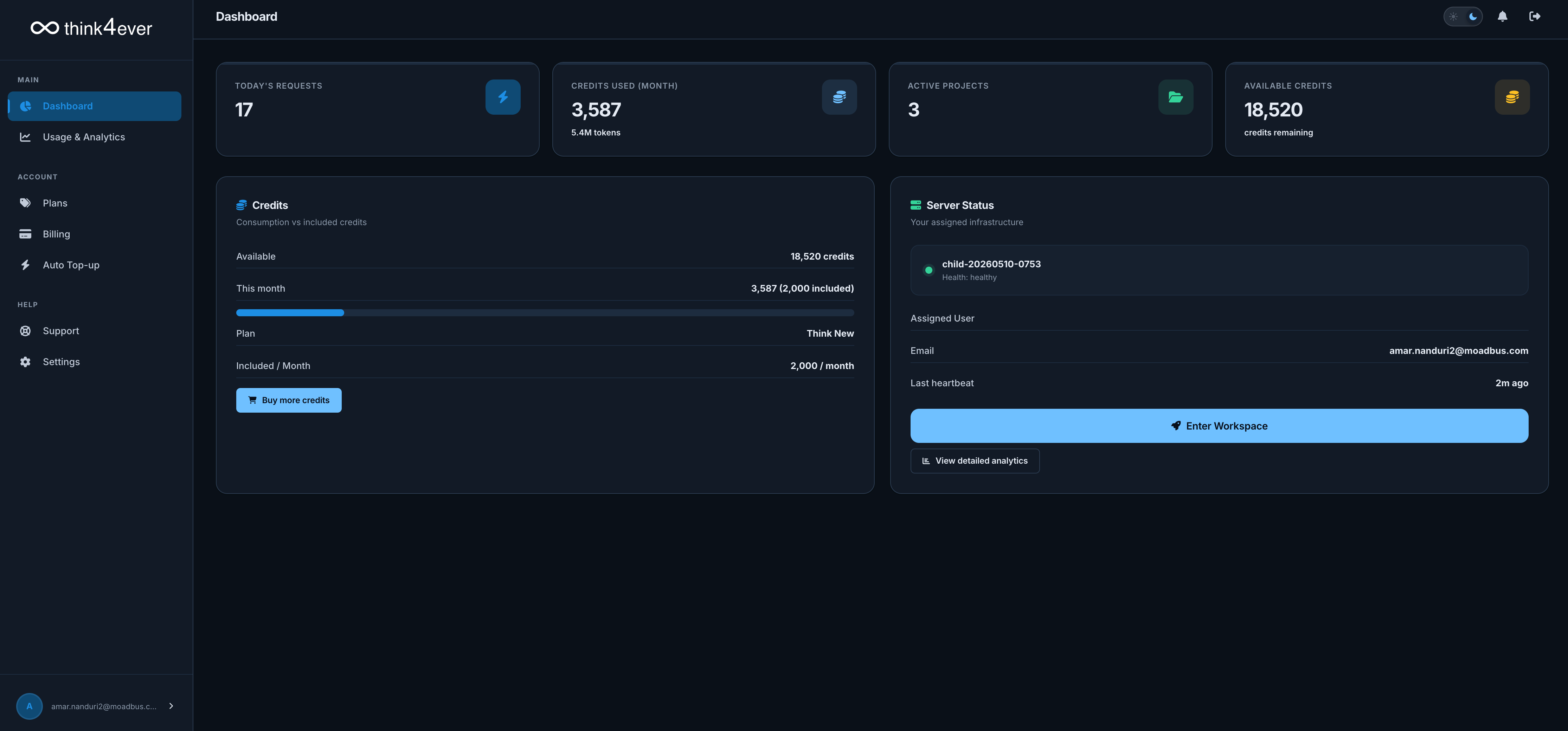The height and width of the screenshot is (731, 1568).
Task: Click the gold coins icon in Available Credits
Action: [1512, 97]
